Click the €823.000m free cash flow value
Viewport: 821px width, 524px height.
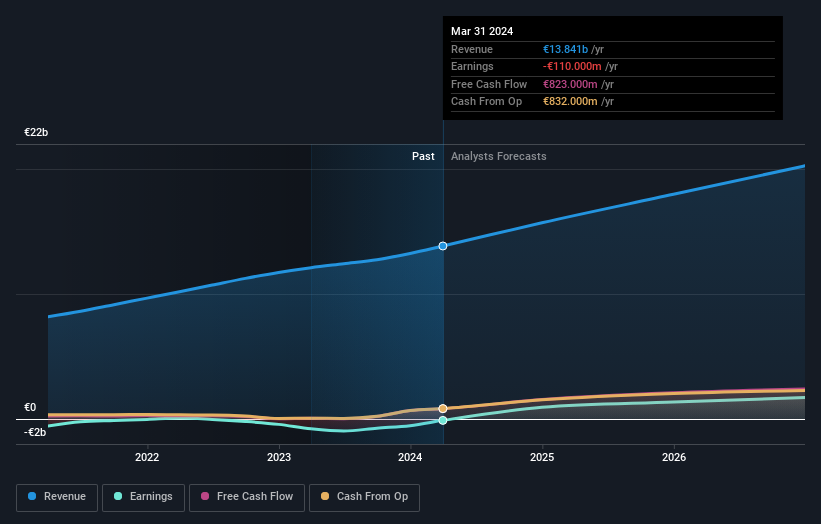pos(570,84)
